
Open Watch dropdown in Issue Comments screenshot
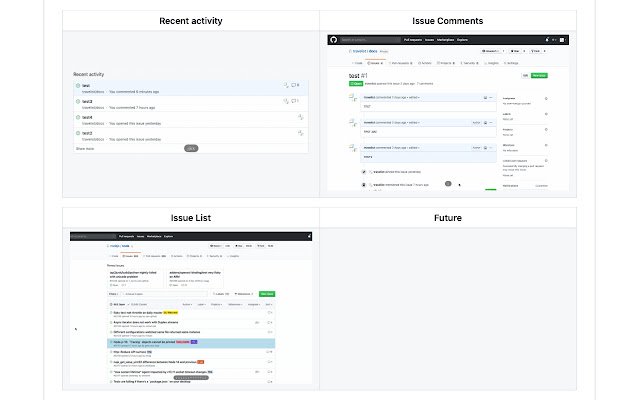click(x=490, y=51)
